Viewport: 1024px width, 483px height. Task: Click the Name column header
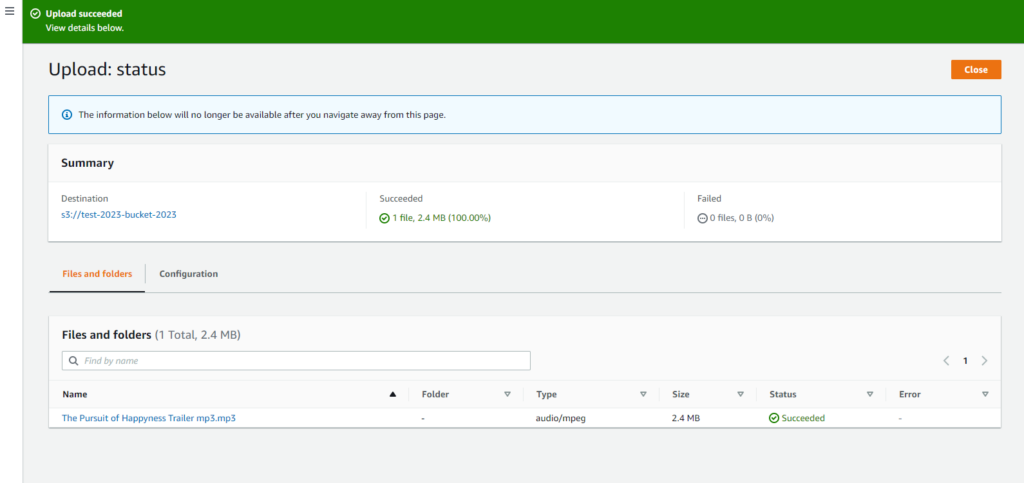pyautogui.click(x=75, y=394)
